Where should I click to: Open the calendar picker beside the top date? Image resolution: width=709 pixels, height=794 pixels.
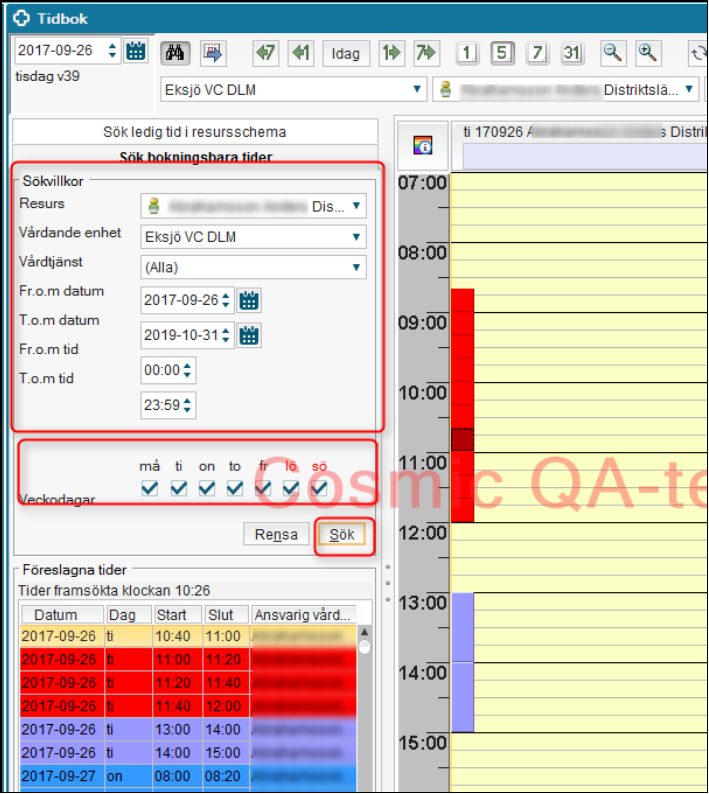pyautogui.click(x=137, y=51)
